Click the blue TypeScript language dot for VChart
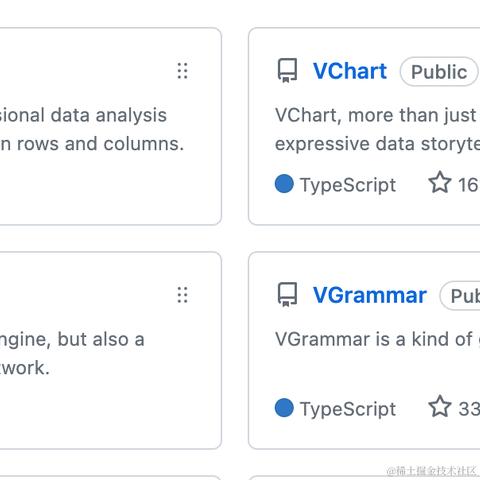The image size is (480, 480). [284, 184]
